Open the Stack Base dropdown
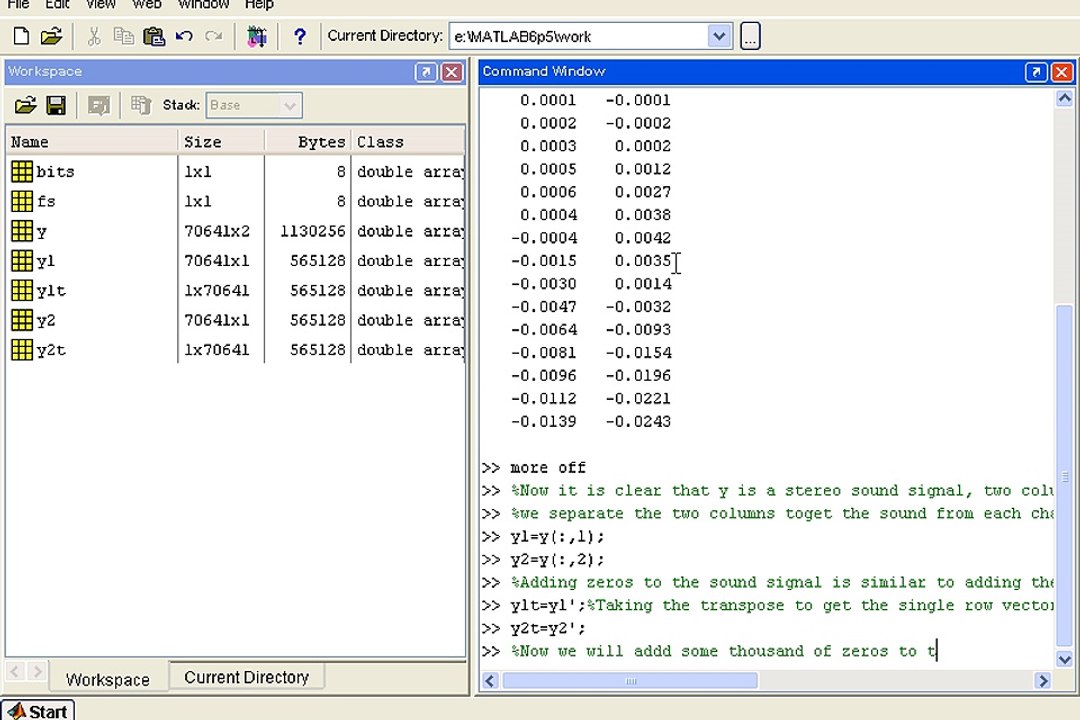This screenshot has height=720, width=1080. click(253, 105)
